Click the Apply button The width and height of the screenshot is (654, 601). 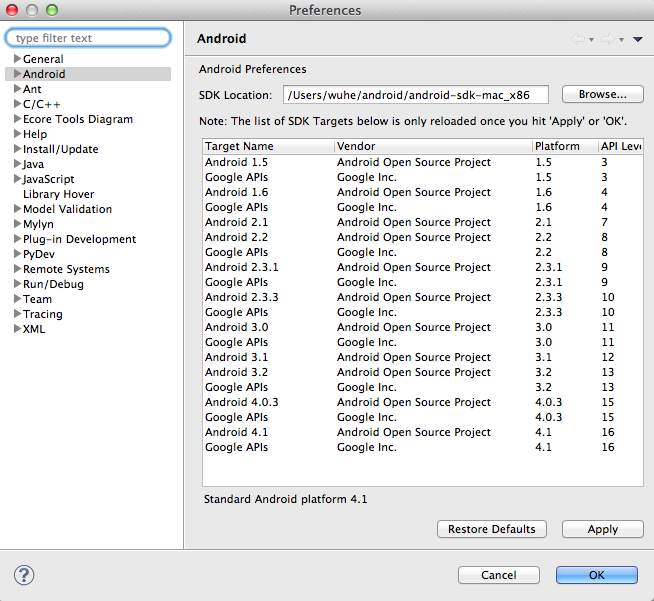[603, 529]
